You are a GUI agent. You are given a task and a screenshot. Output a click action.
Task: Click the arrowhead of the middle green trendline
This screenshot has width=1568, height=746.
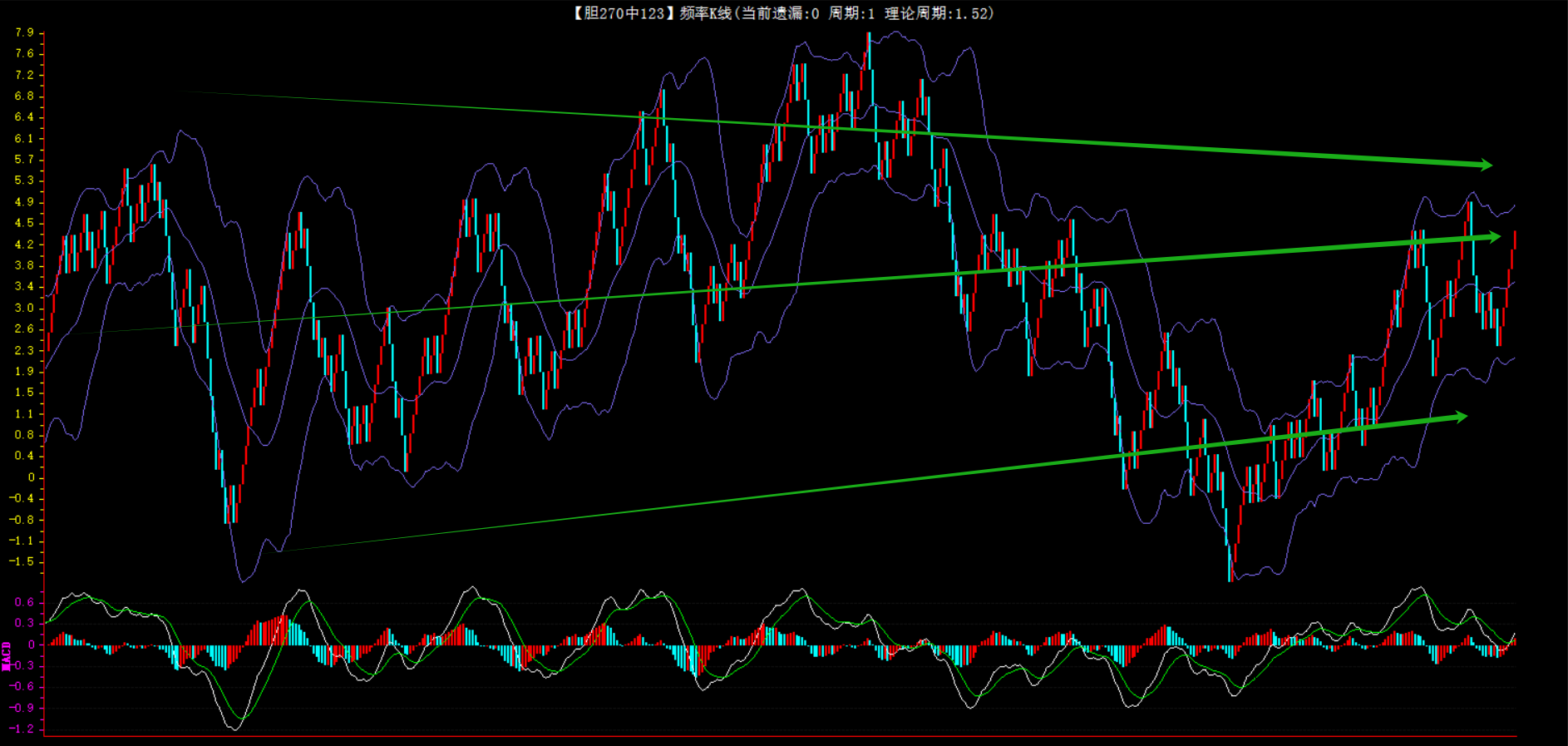1492,237
